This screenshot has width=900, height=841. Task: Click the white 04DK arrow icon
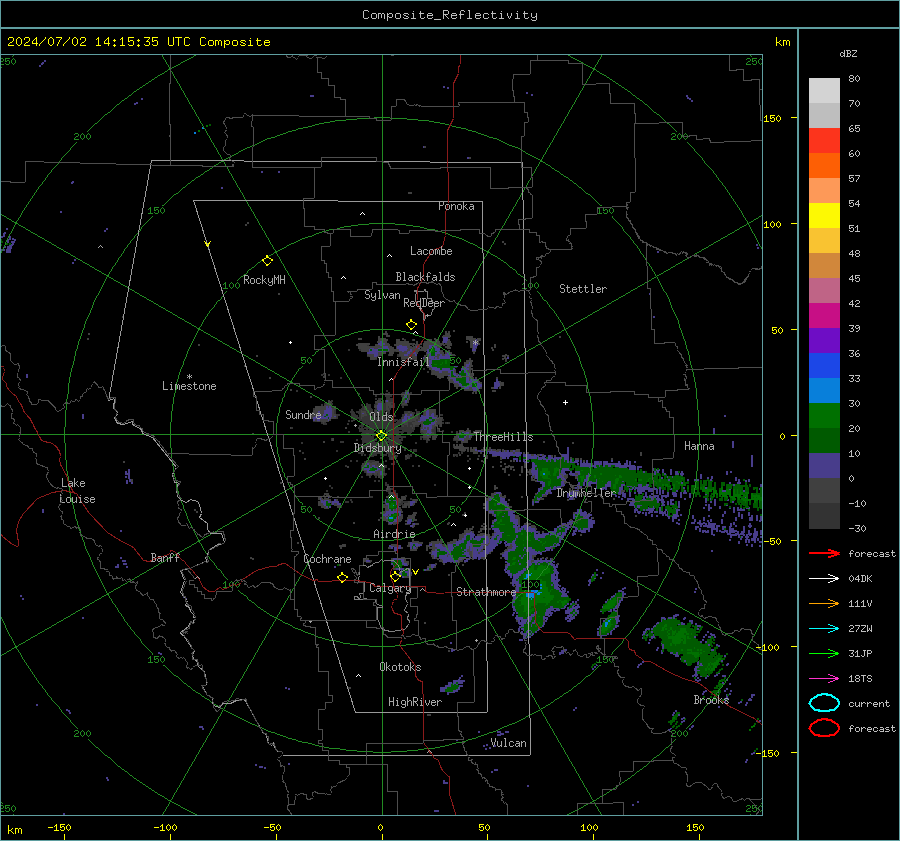[824, 579]
